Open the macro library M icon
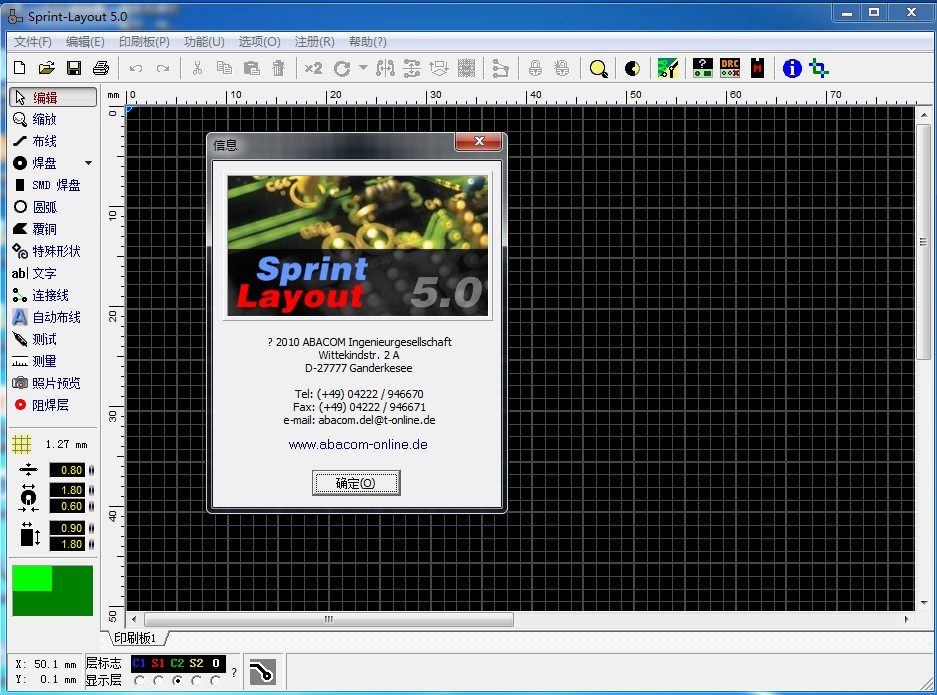The image size is (937, 695). pyautogui.click(x=757, y=68)
